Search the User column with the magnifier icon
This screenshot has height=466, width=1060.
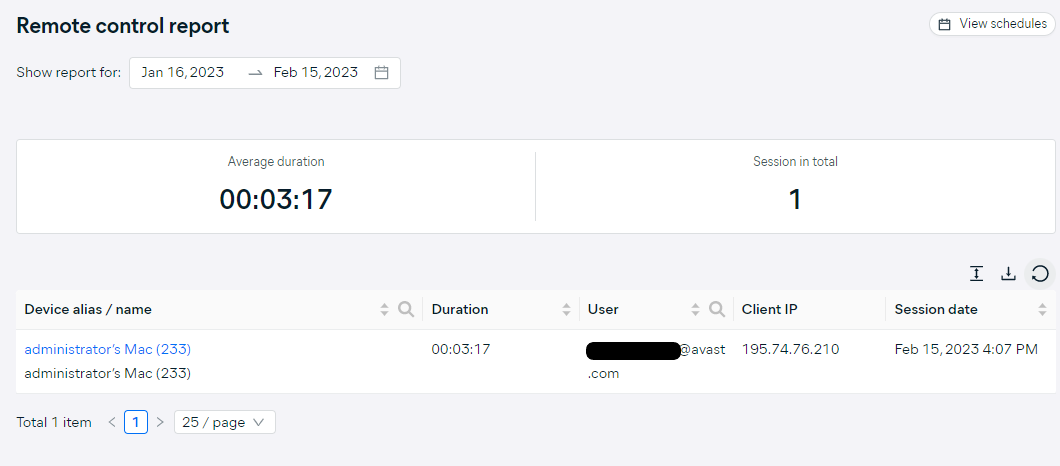pyautogui.click(x=717, y=310)
